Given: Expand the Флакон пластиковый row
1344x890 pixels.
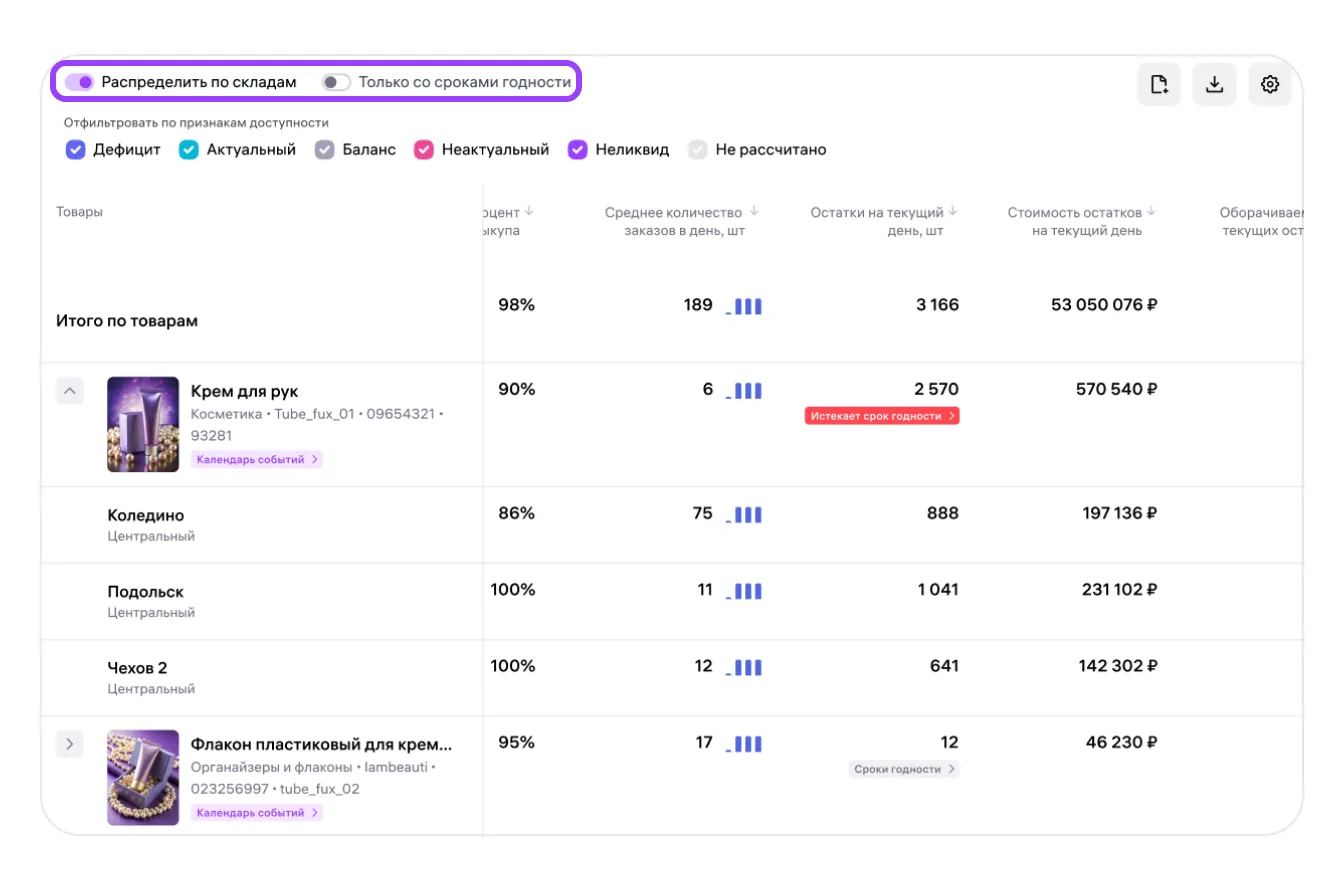Looking at the screenshot, I should pos(69,744).
